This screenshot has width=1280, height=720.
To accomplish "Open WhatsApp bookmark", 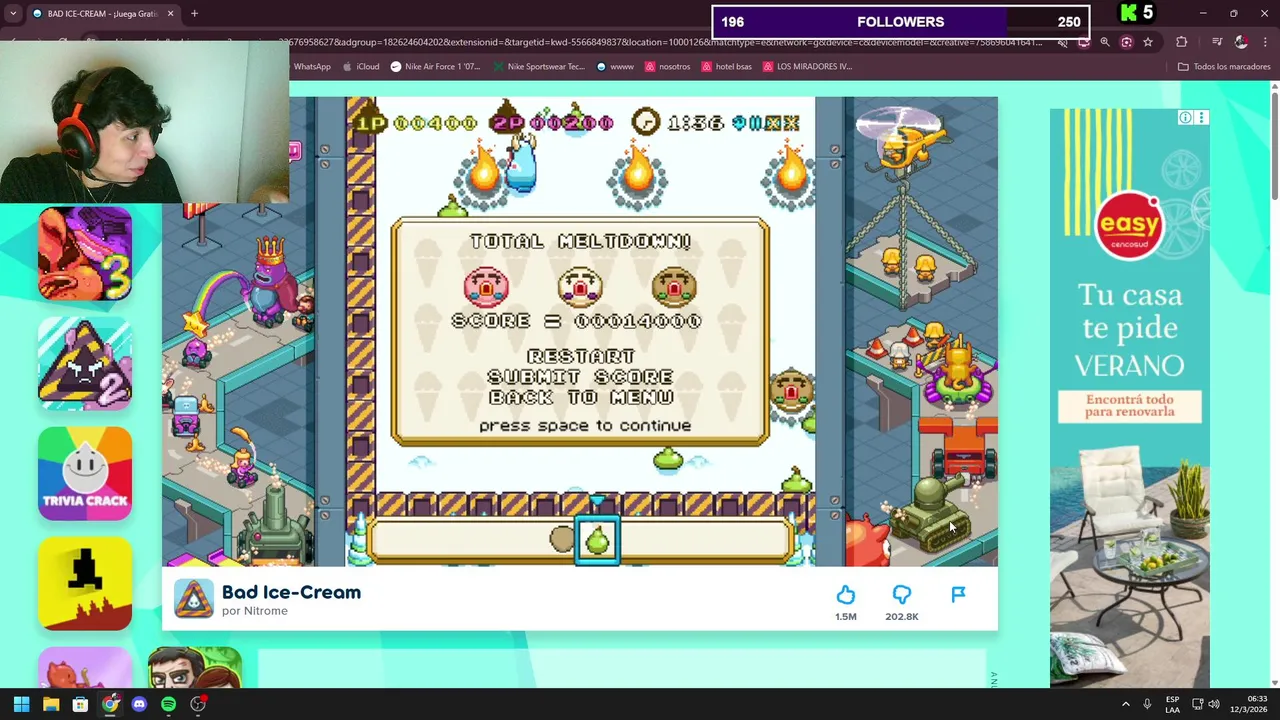I will pos(312,67).
